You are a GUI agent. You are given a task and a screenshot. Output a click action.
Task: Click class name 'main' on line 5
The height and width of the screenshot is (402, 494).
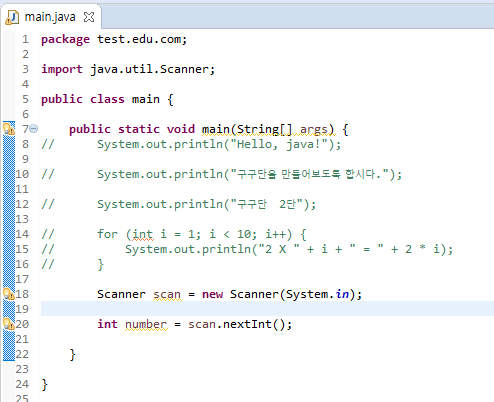pyautogui.click(x=146, y=99)
